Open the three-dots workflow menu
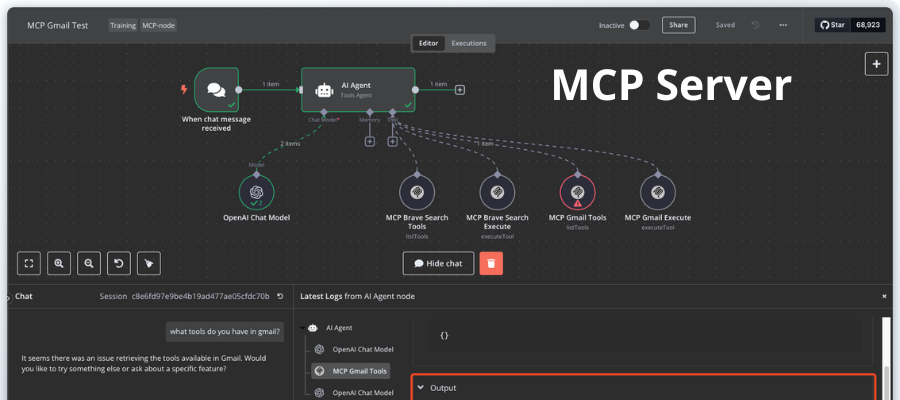The height and width of the screenshot is (400, 900). pyautogui.click(x=783, y=25)
